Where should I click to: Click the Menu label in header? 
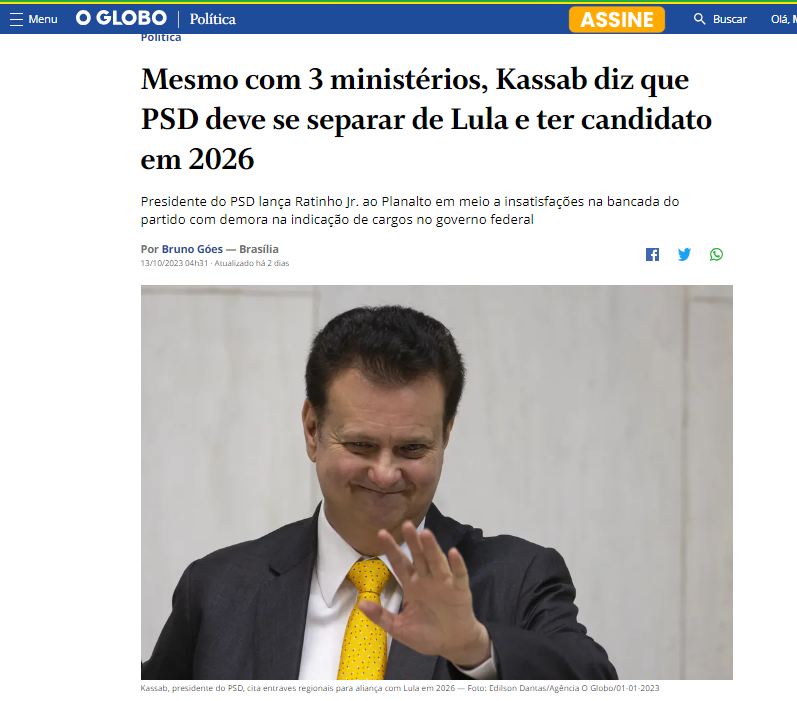pos(43,19)
